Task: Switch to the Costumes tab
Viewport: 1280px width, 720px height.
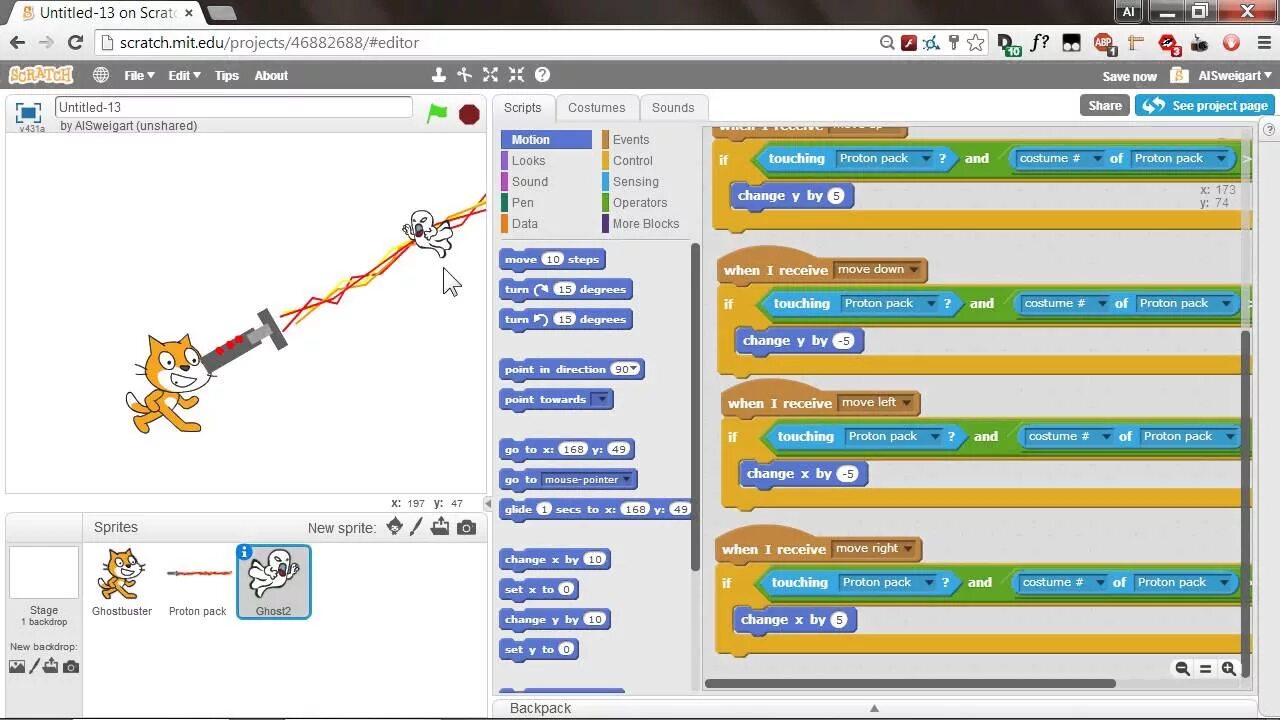Action: (596, 108)
